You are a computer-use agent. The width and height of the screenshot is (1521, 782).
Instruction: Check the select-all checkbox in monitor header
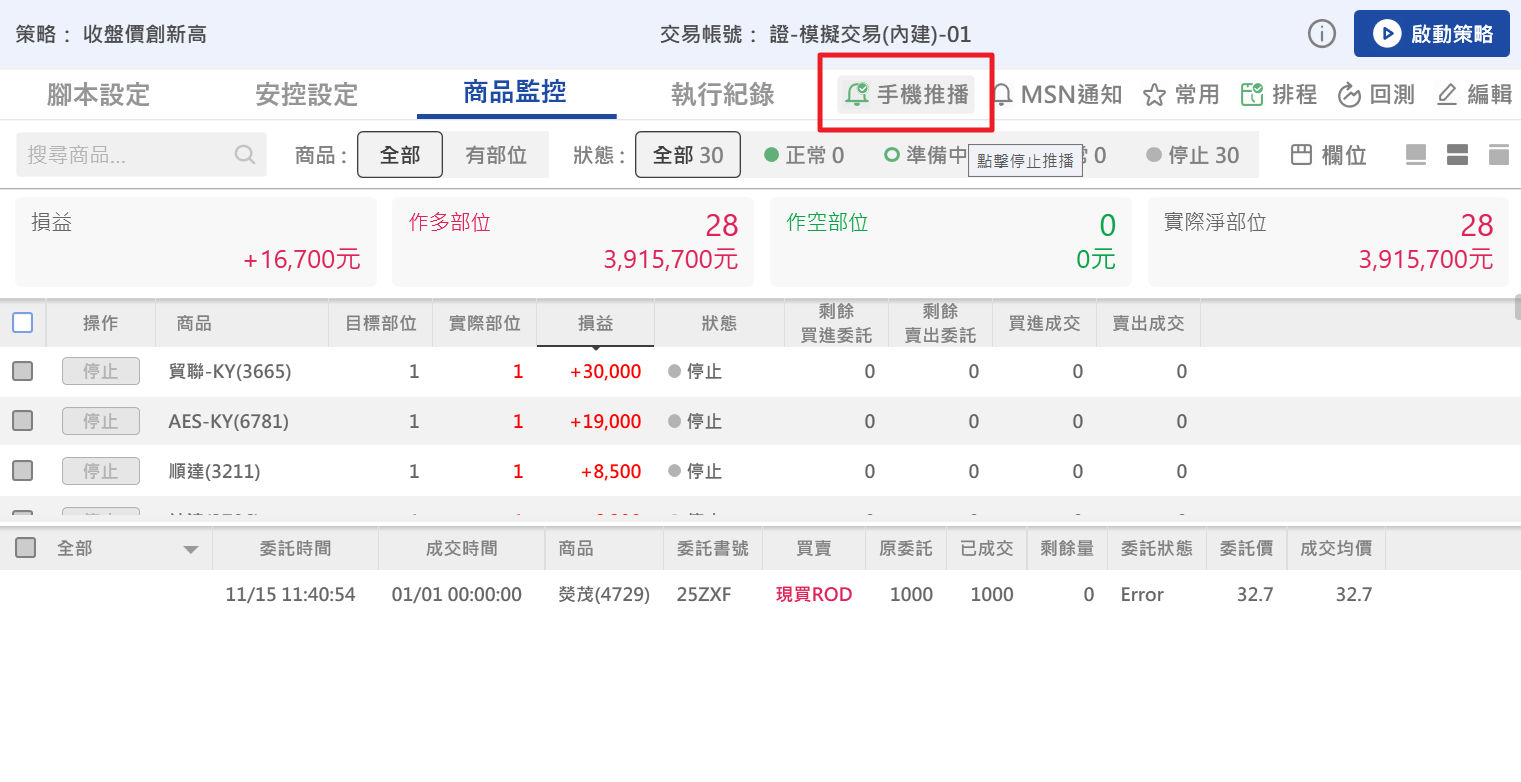(x=23, y=322)
